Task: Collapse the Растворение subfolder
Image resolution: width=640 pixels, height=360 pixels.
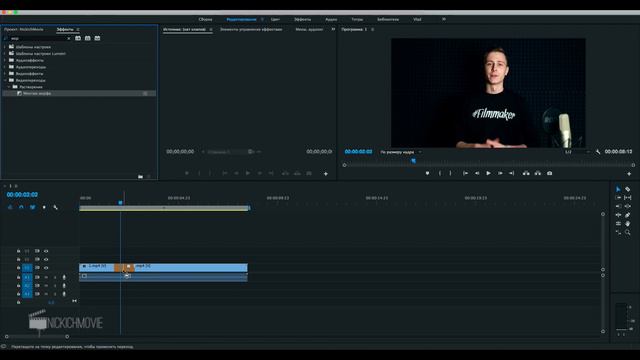Action: coord(9,87)
